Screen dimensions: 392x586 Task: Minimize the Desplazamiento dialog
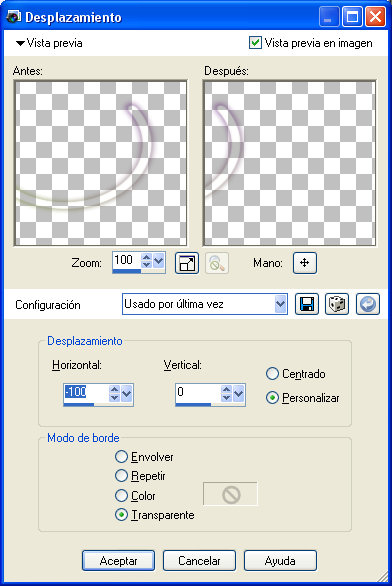(328, 17)
